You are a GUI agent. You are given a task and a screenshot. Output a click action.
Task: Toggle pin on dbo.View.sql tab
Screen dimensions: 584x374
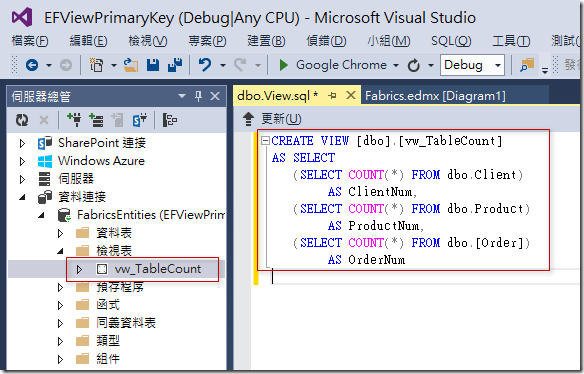click(332, 96)
